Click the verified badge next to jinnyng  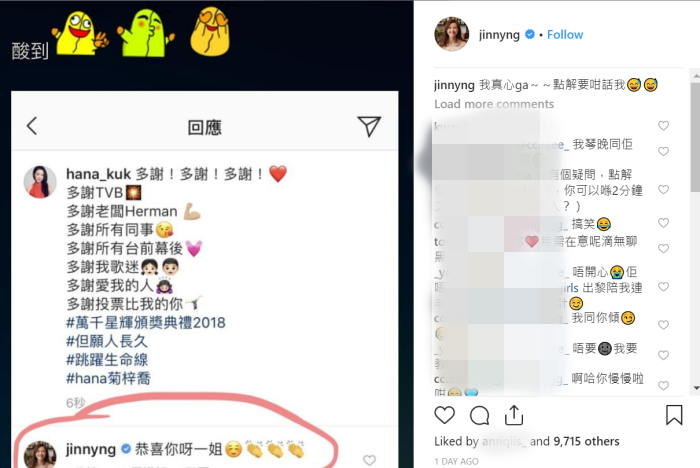529,34
